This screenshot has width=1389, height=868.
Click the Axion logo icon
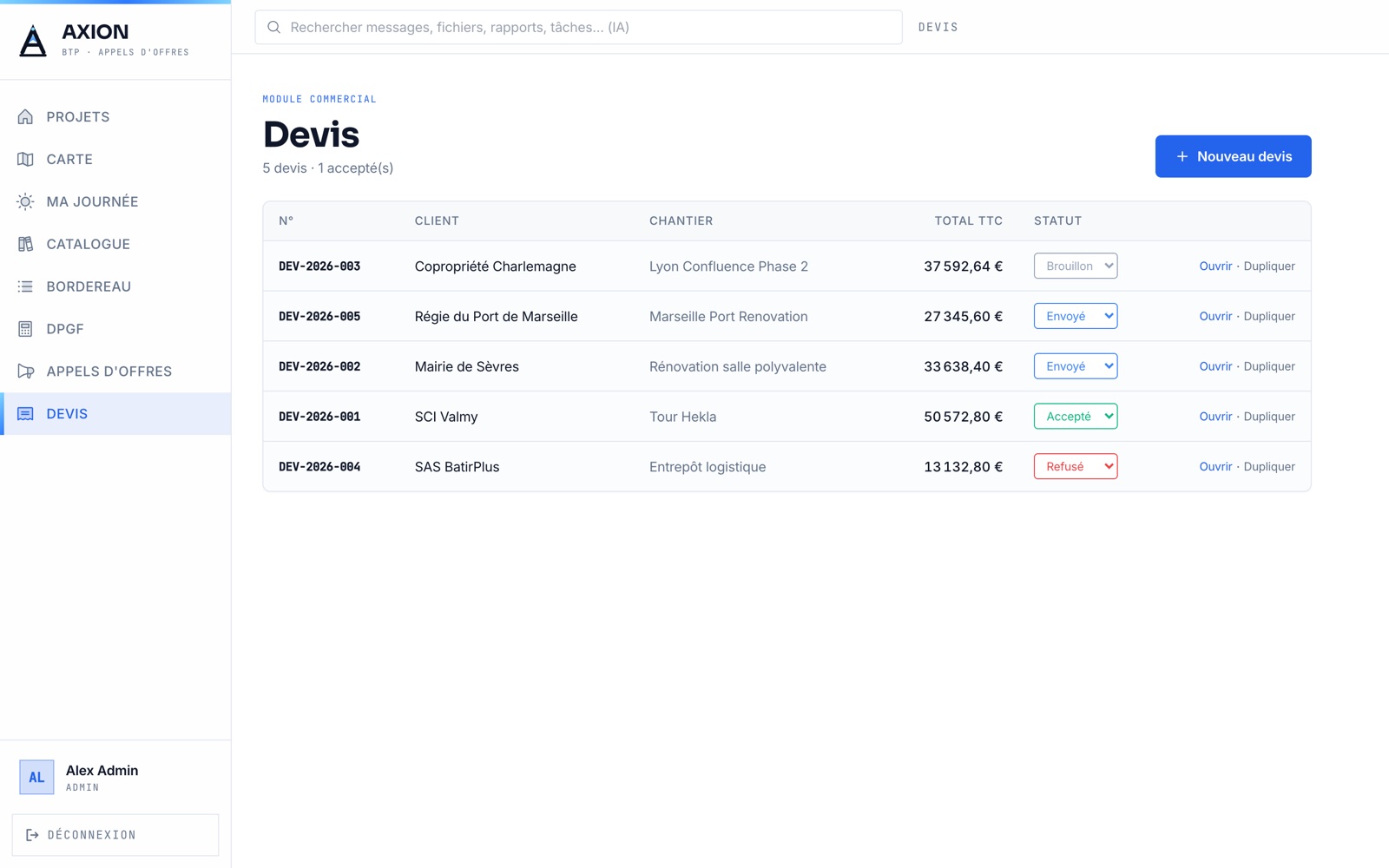point(33,41)
